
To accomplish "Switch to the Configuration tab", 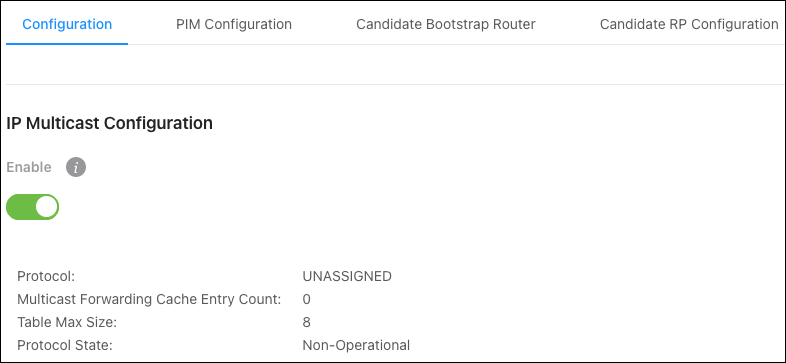I will tap(67, 24).
